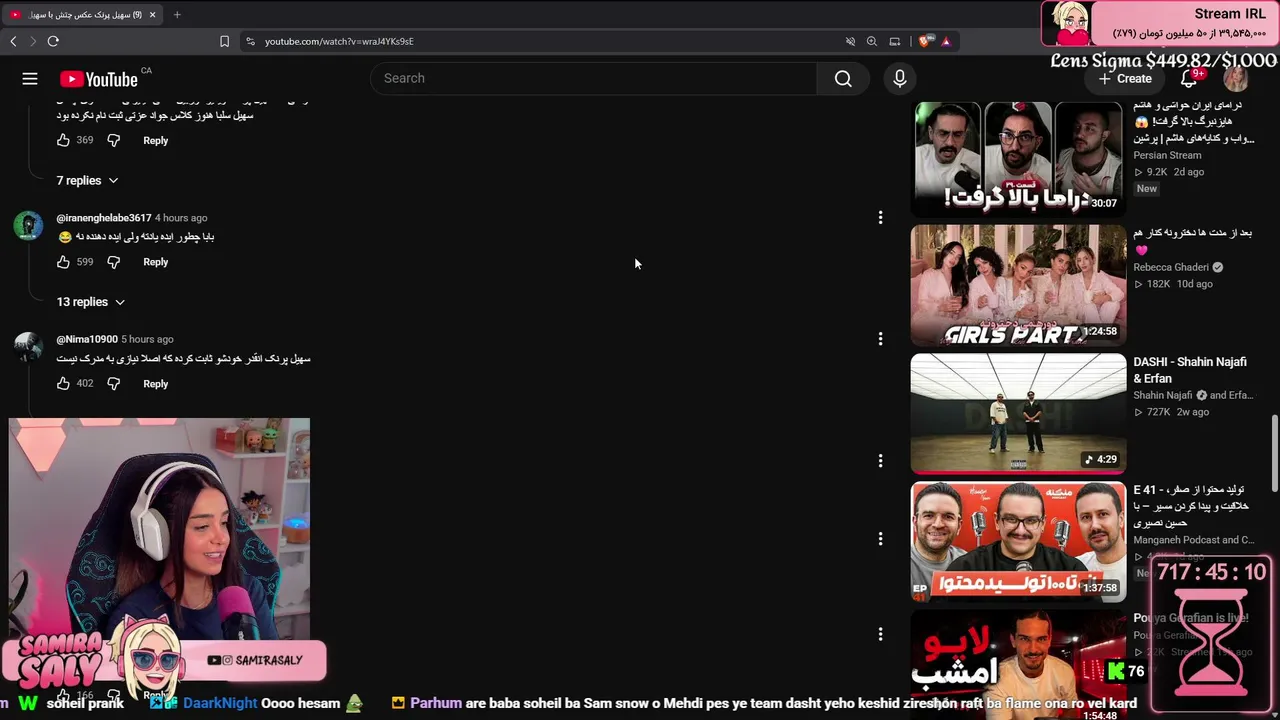Bookmark this page
Viewport: 1280px width, 720px height.
point(224,41)
